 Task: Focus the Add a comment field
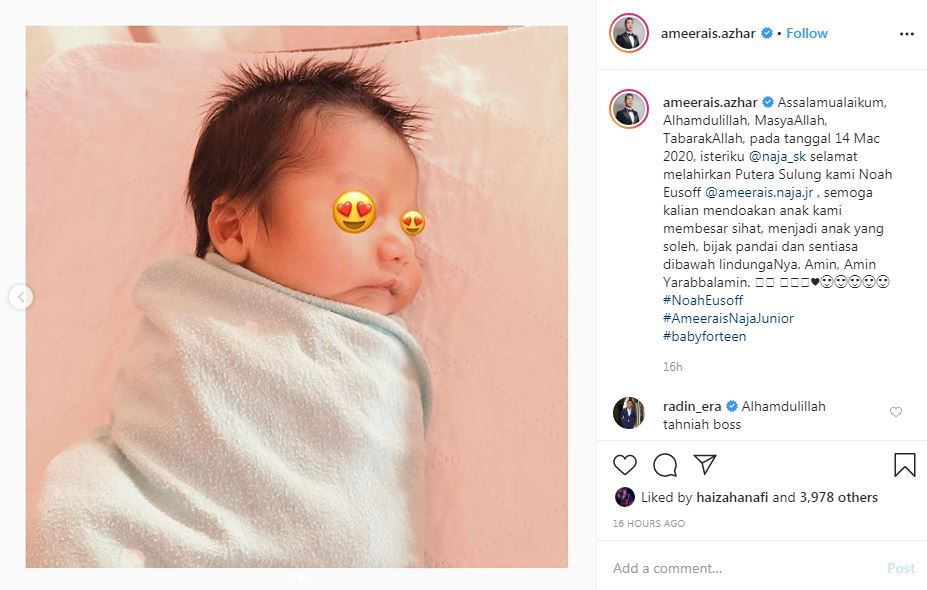pyautogui.click(x=745, y=569)
